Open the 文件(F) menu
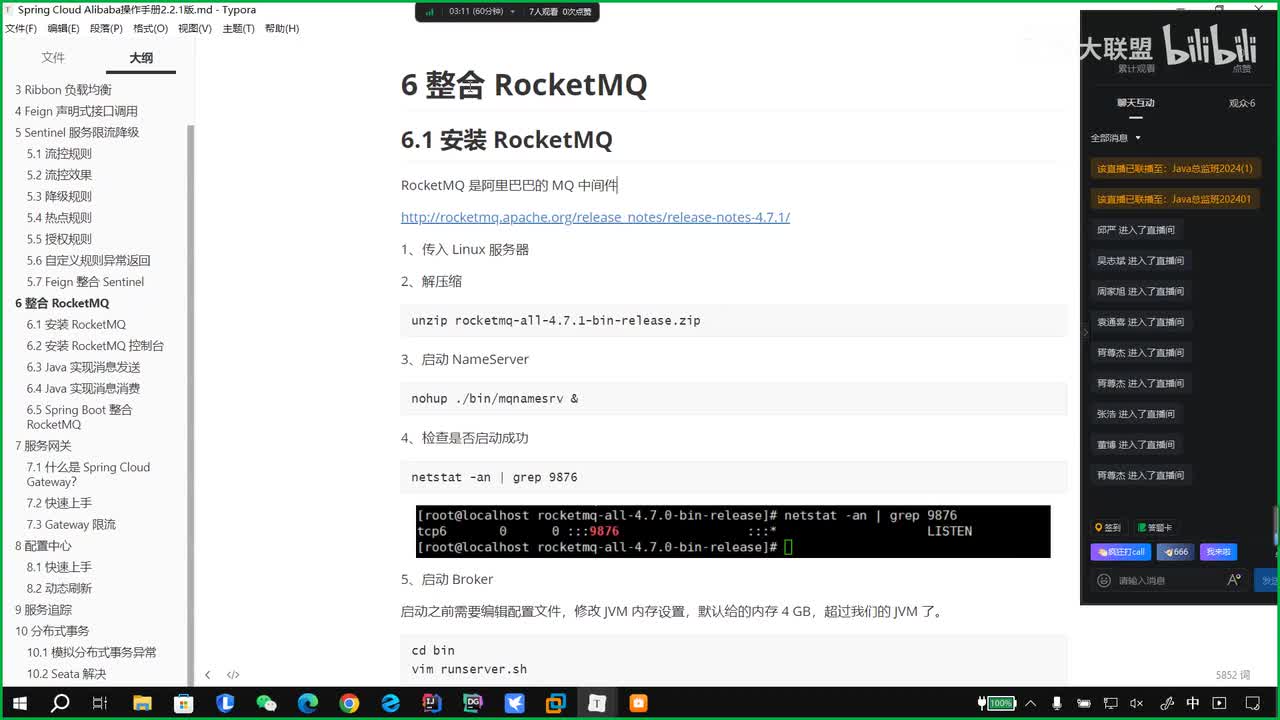Viewport: 1280px width, 720px height. pos(21,28)
